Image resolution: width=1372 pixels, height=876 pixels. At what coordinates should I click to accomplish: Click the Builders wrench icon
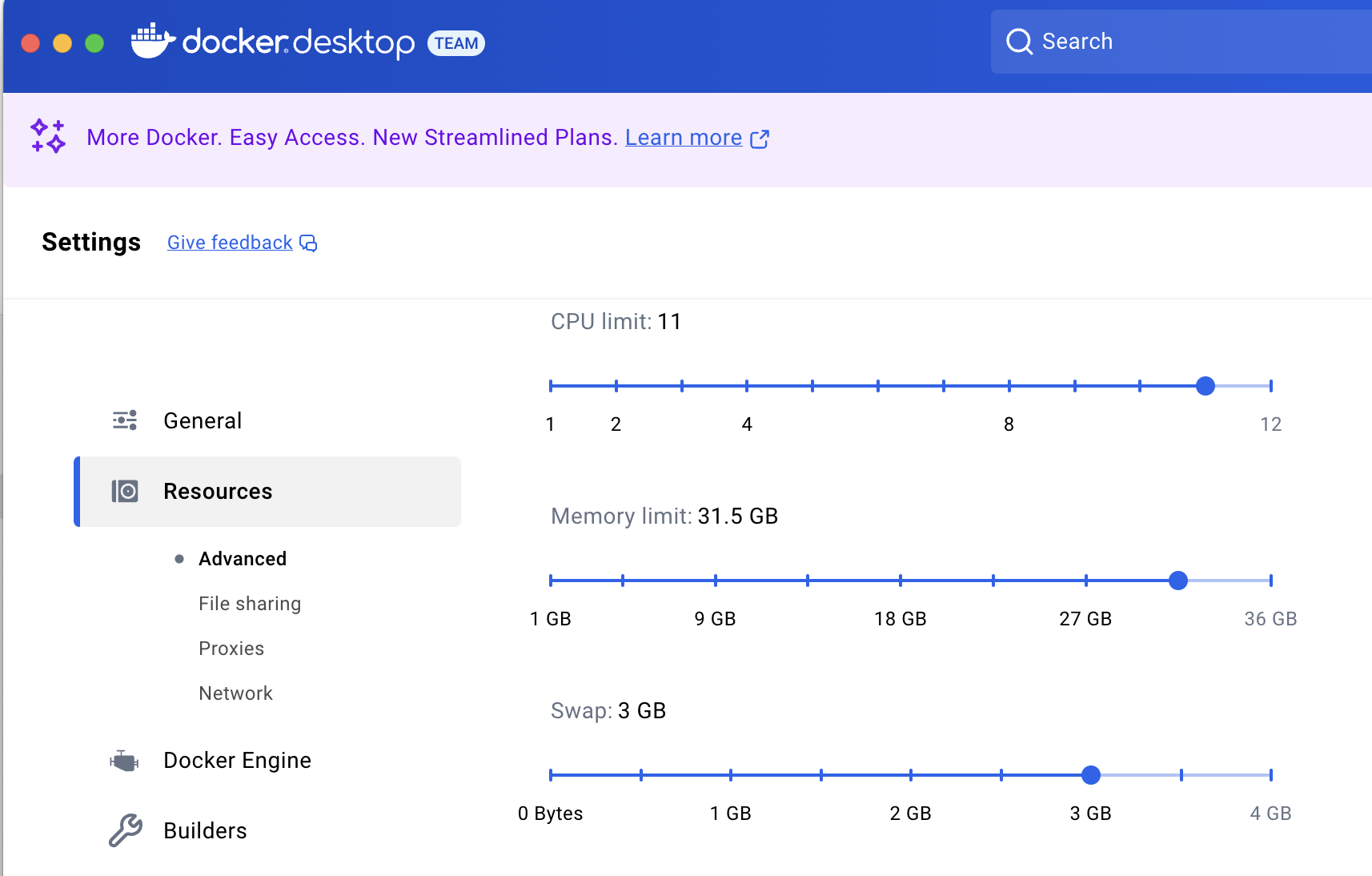(x=125, y=830)
